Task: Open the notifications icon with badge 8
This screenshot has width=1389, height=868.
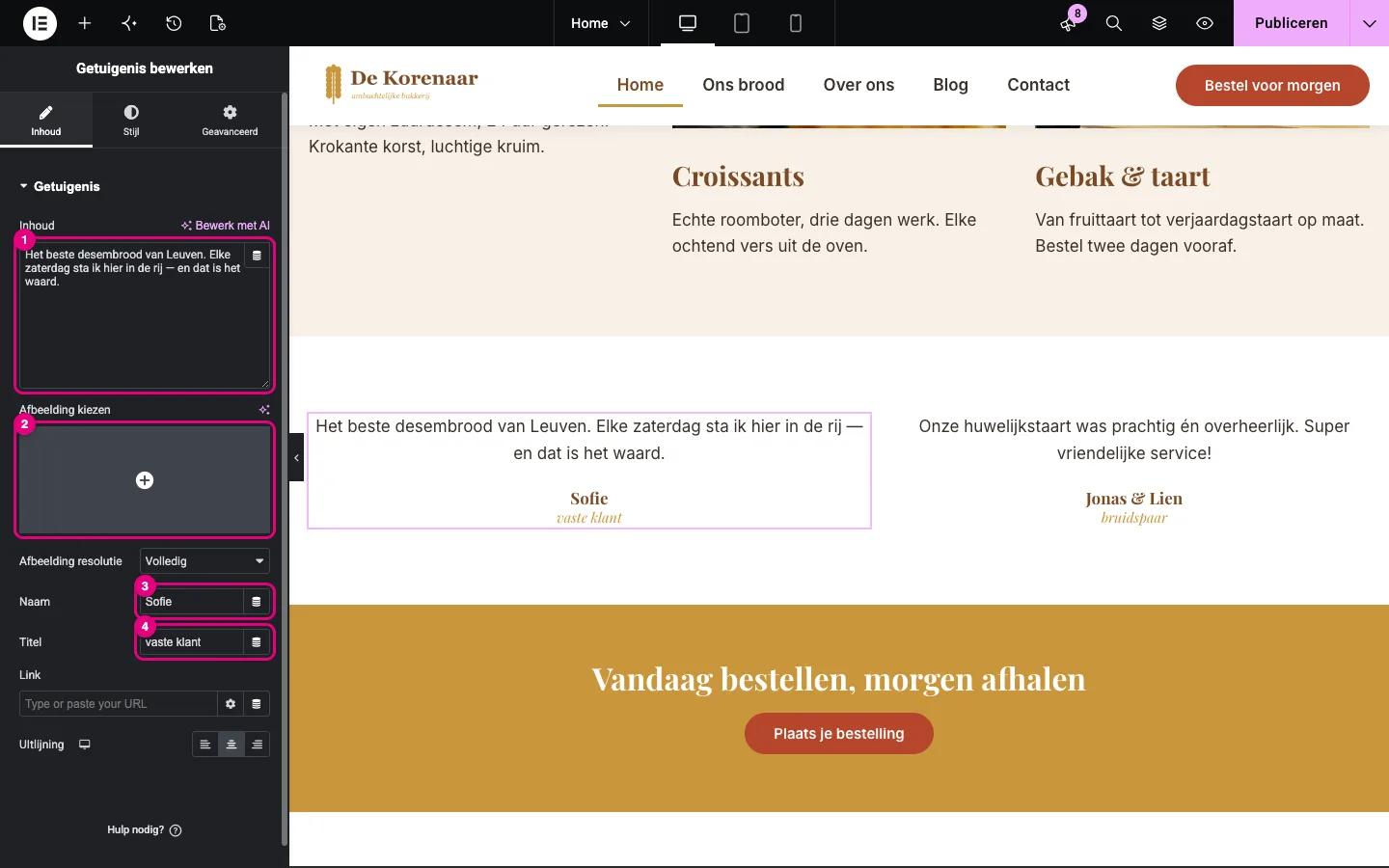Action: tap(1069, 23)
